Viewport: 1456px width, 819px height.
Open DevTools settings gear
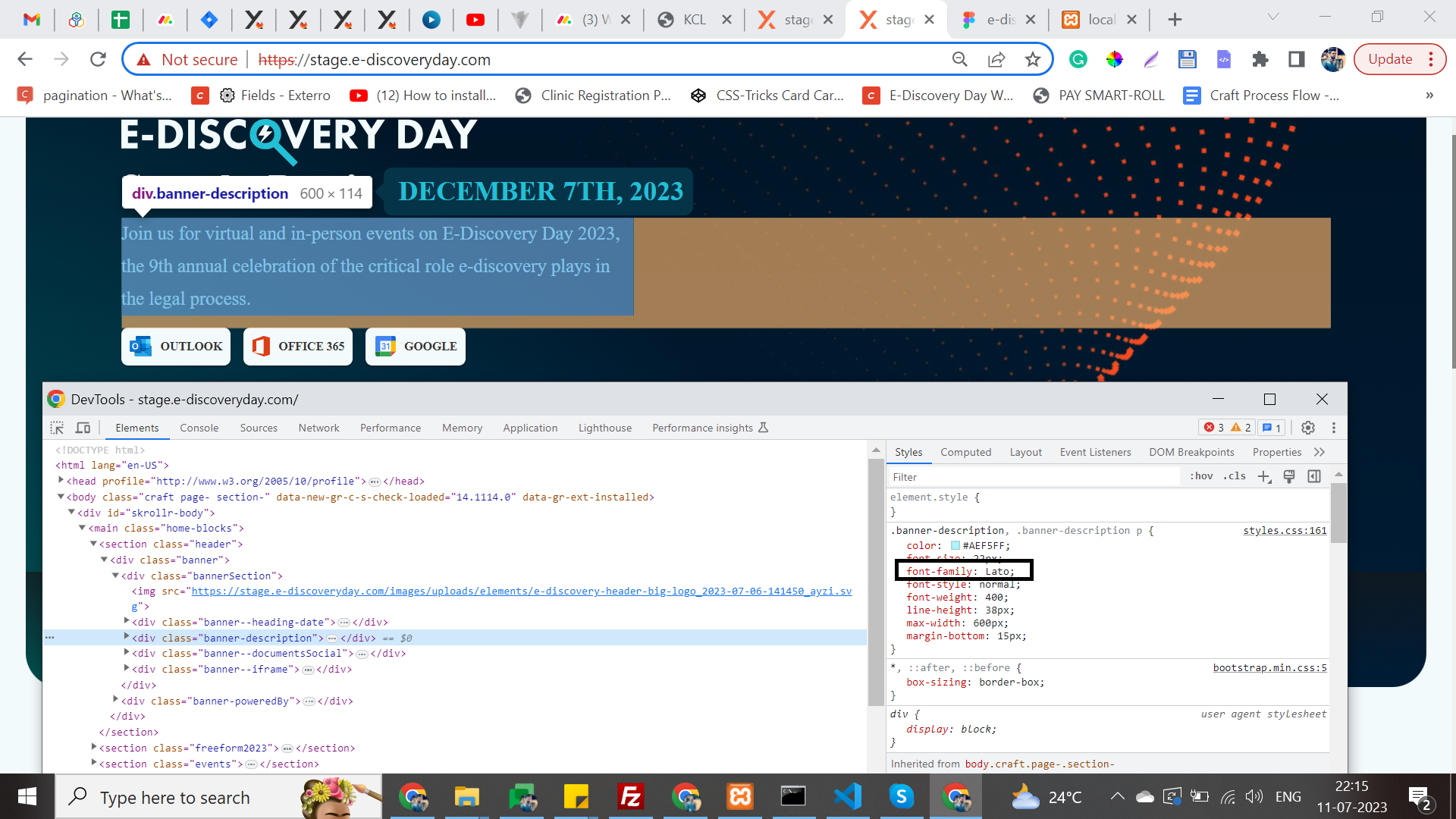tap(1308, 428)
